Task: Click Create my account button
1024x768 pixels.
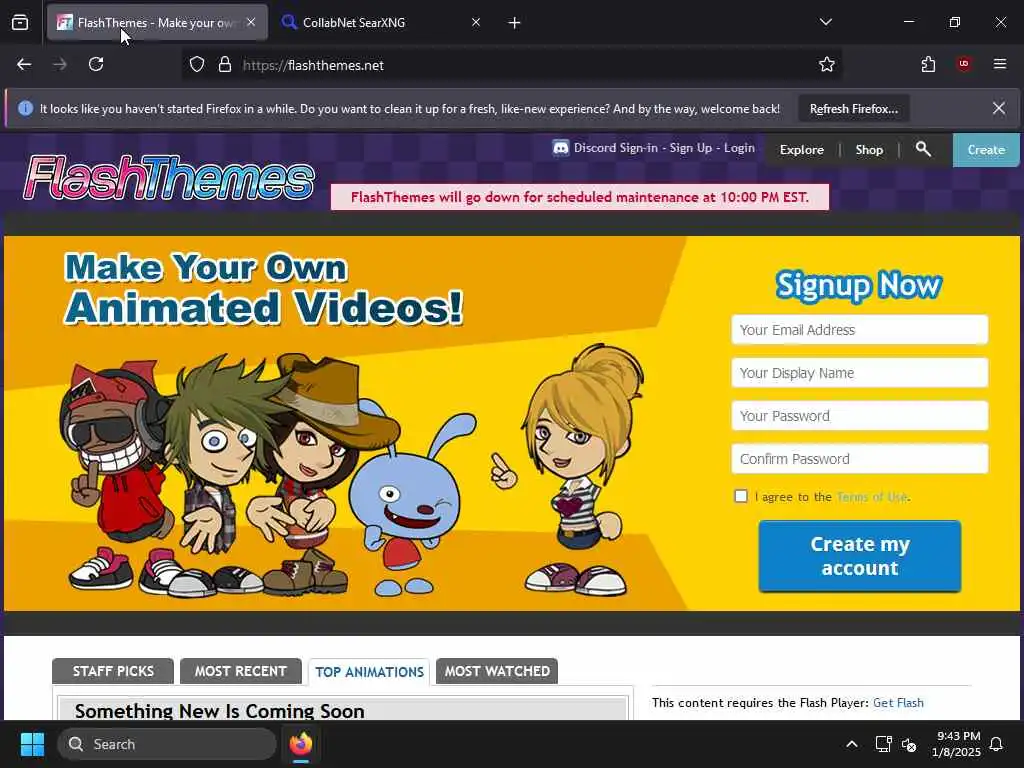Action: [859, 556]
